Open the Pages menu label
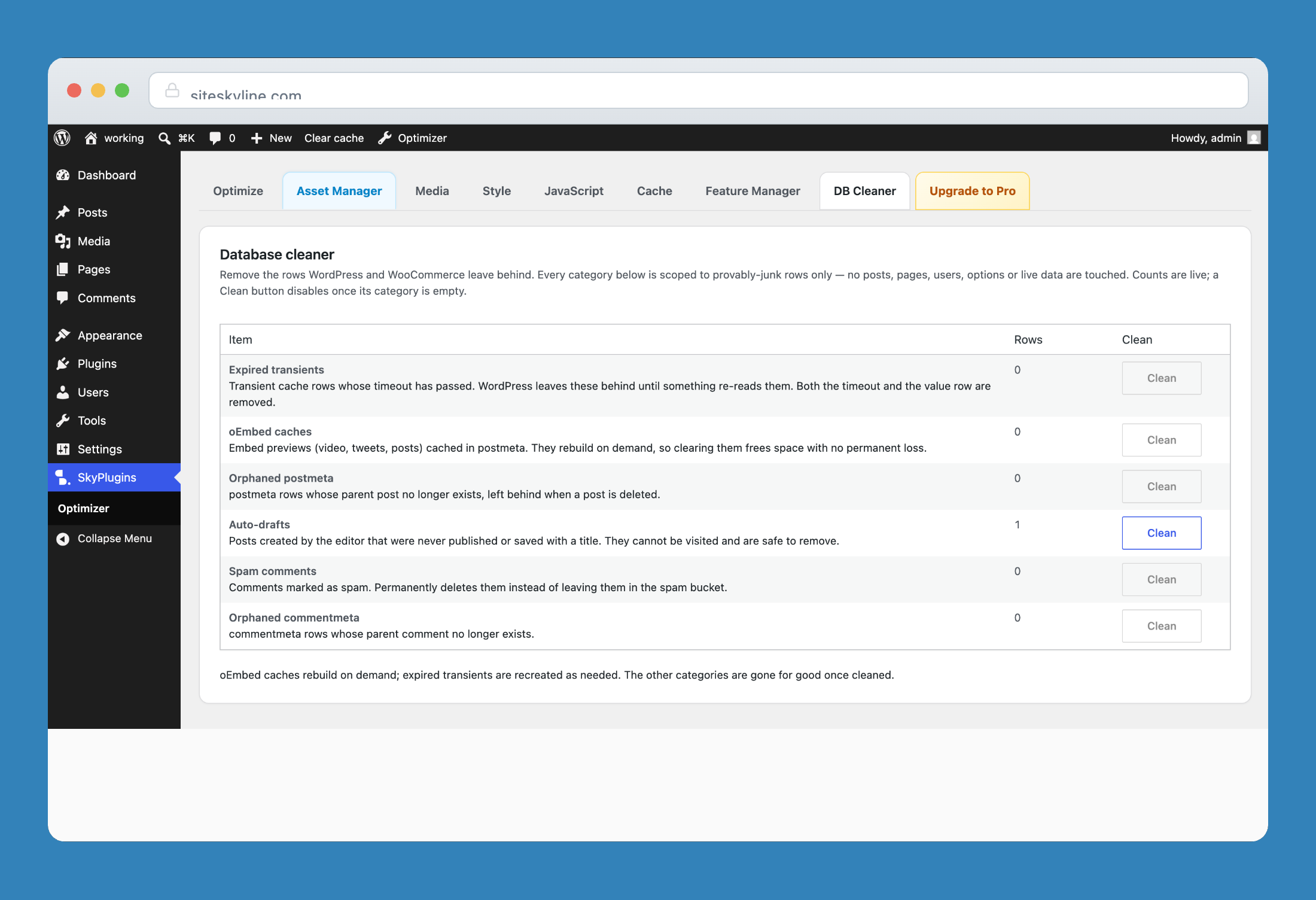Viewport: 1316px width, 900px height. [94, 269]
